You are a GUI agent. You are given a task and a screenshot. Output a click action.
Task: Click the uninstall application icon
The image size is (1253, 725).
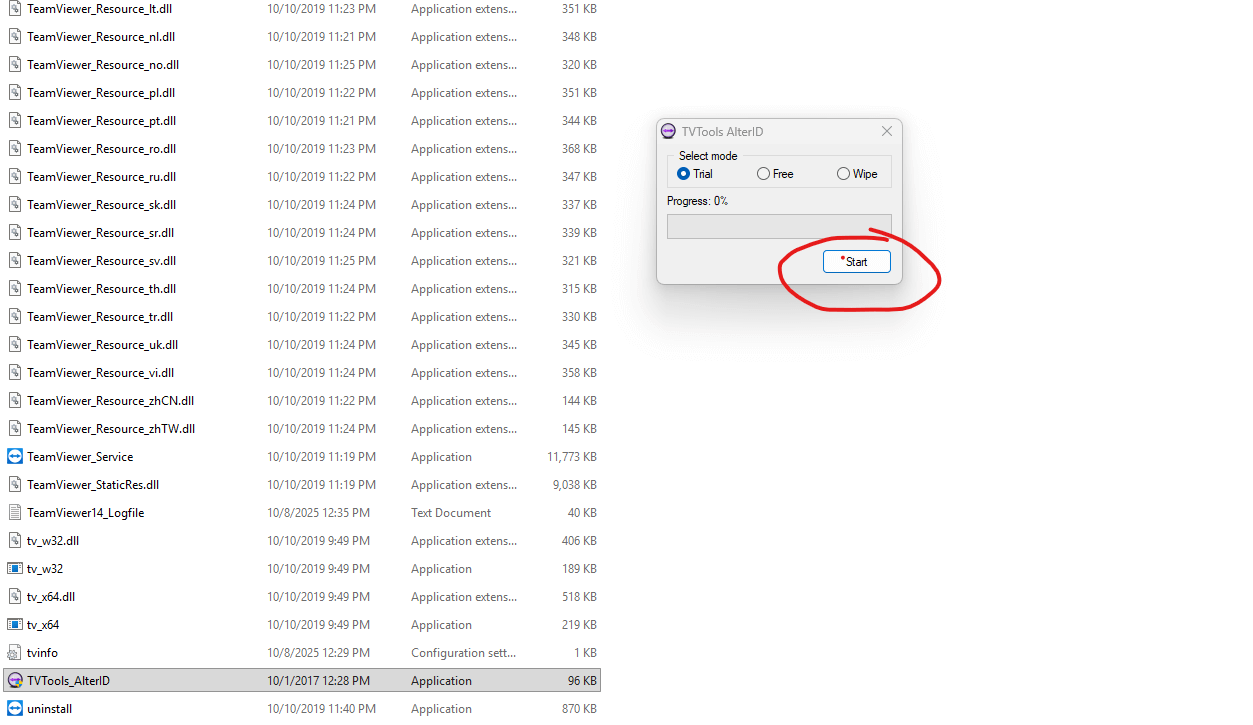[15, 709]
